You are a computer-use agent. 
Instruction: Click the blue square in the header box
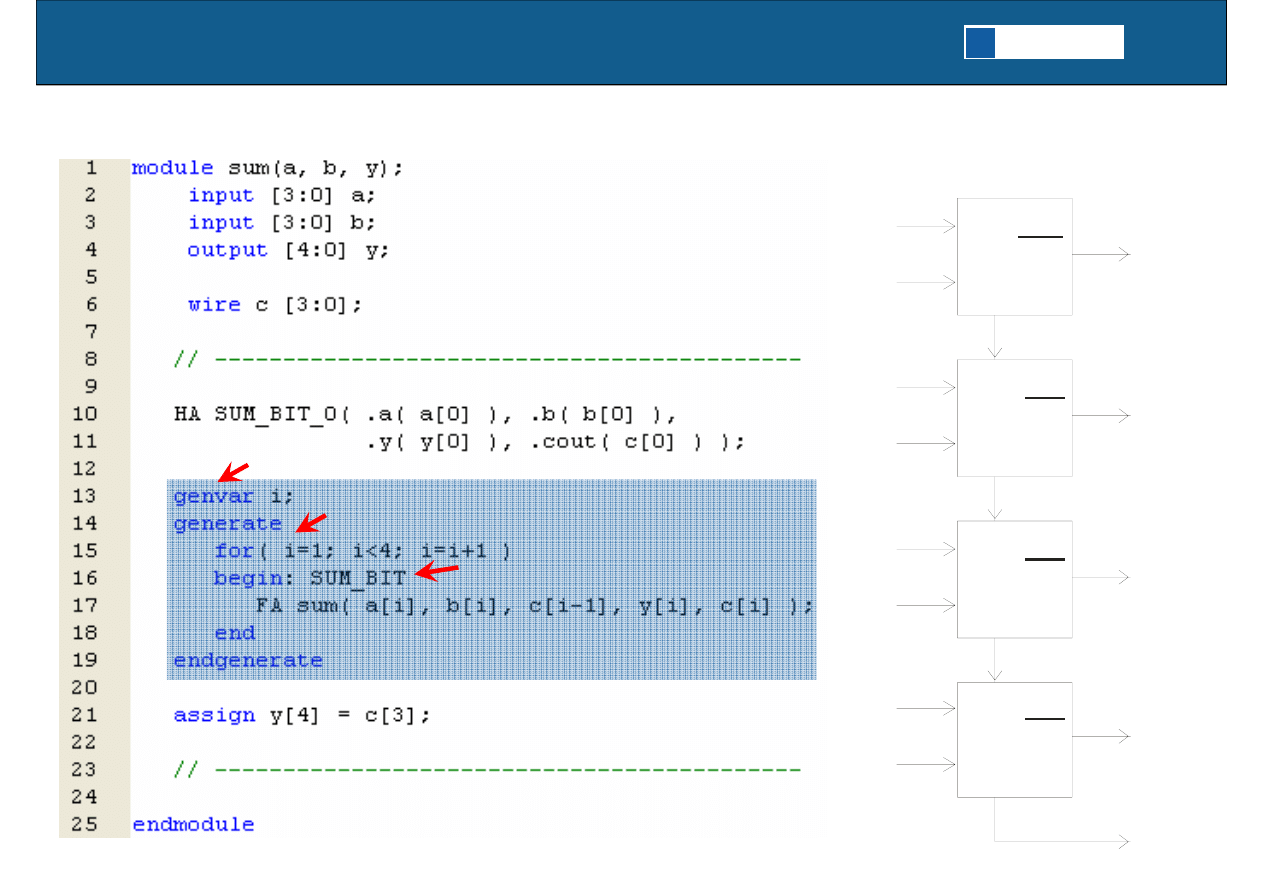pyautogui.click(x=980, y=42)
